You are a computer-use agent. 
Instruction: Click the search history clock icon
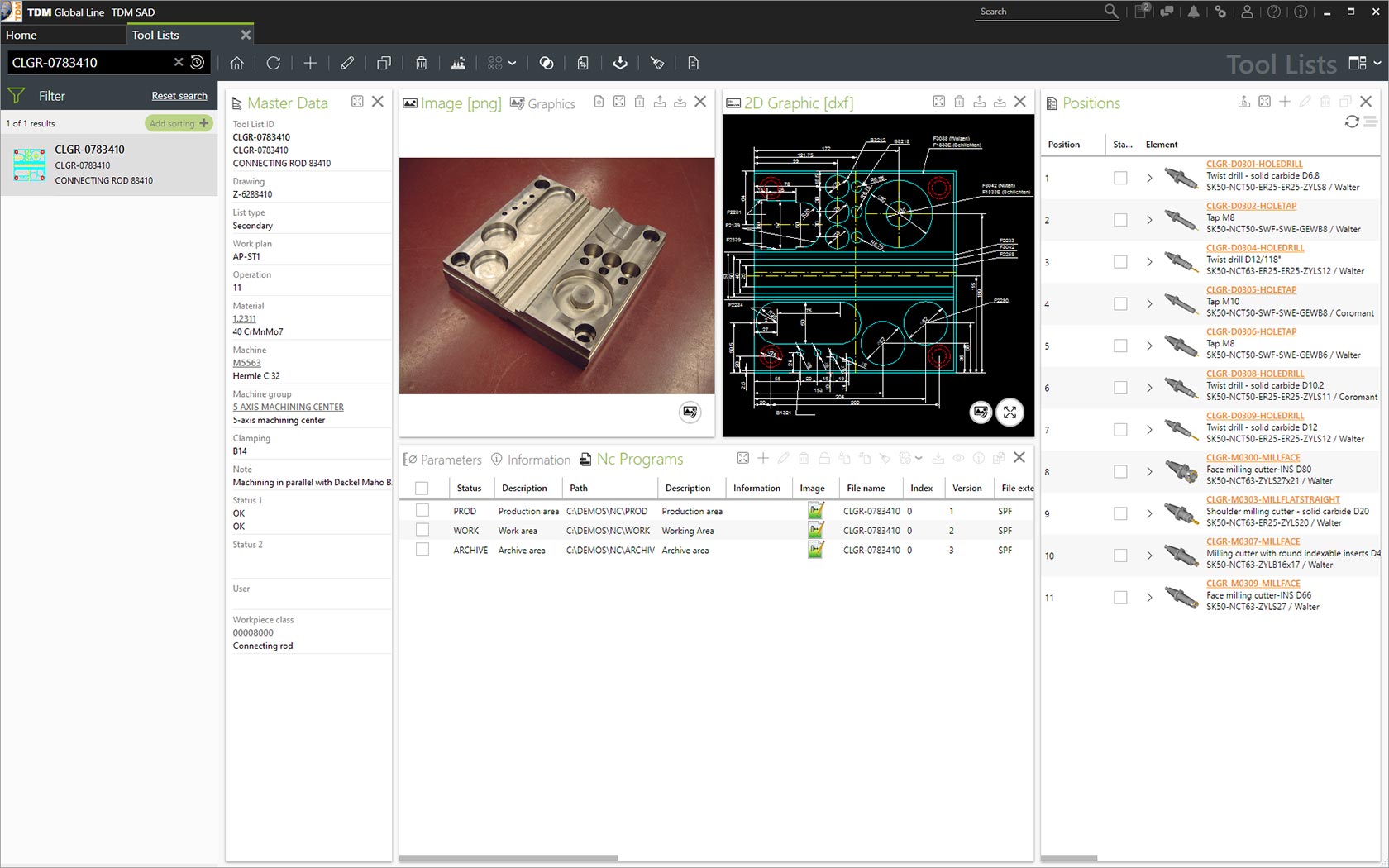[198, 62]
